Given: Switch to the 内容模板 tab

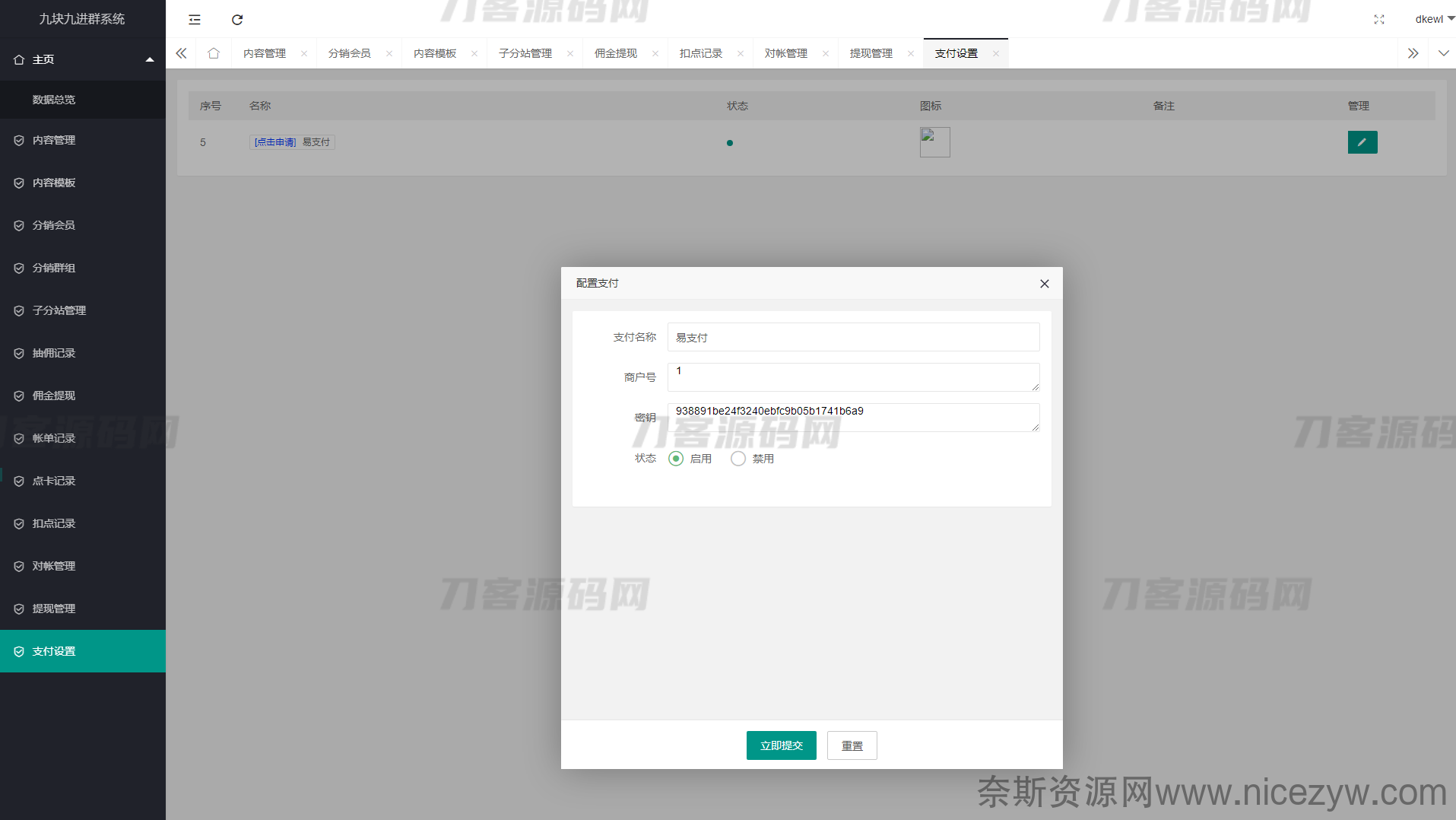Looking at the screenshot, I should (x=435, y=53).
